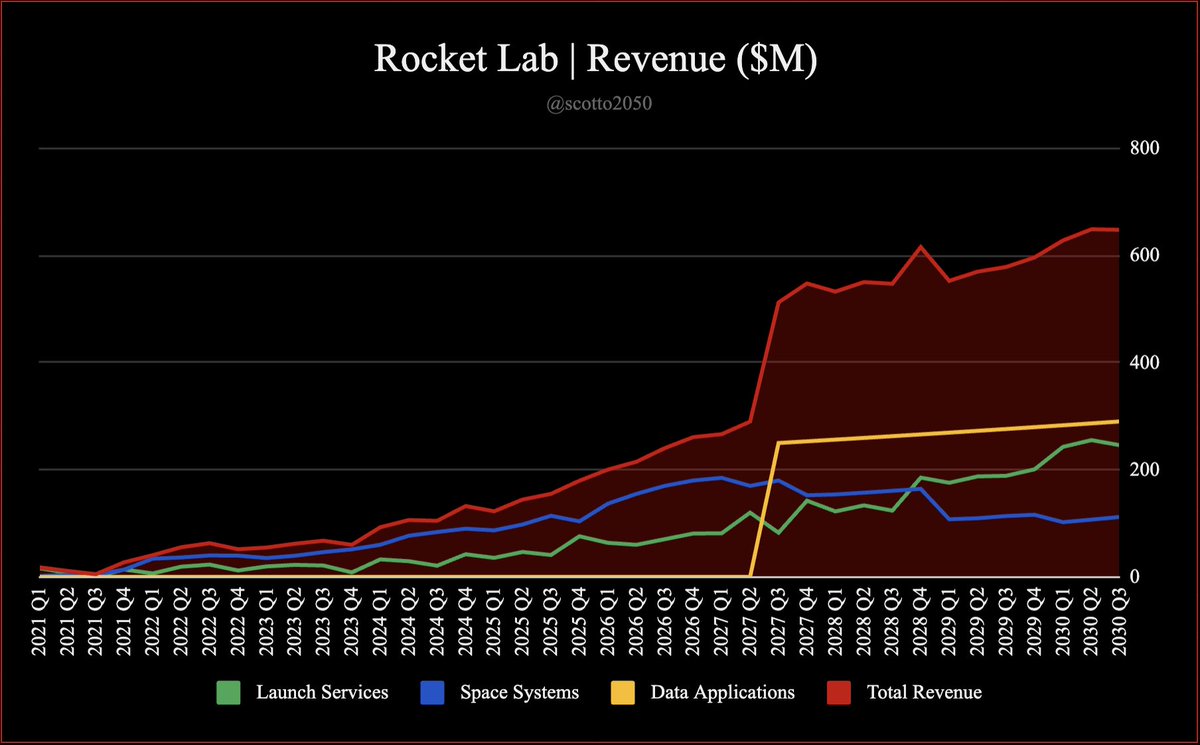This screenshot has height=745, width=1200.
Task: Click the Total Revenue peak at 2028 Q4
Action: 921,247
